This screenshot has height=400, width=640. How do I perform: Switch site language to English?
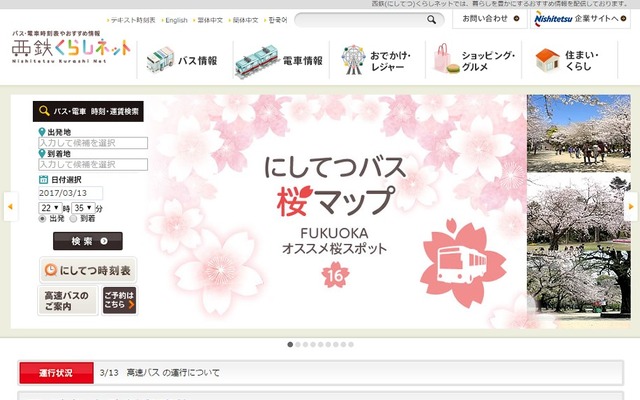click(x=176, y=20)
